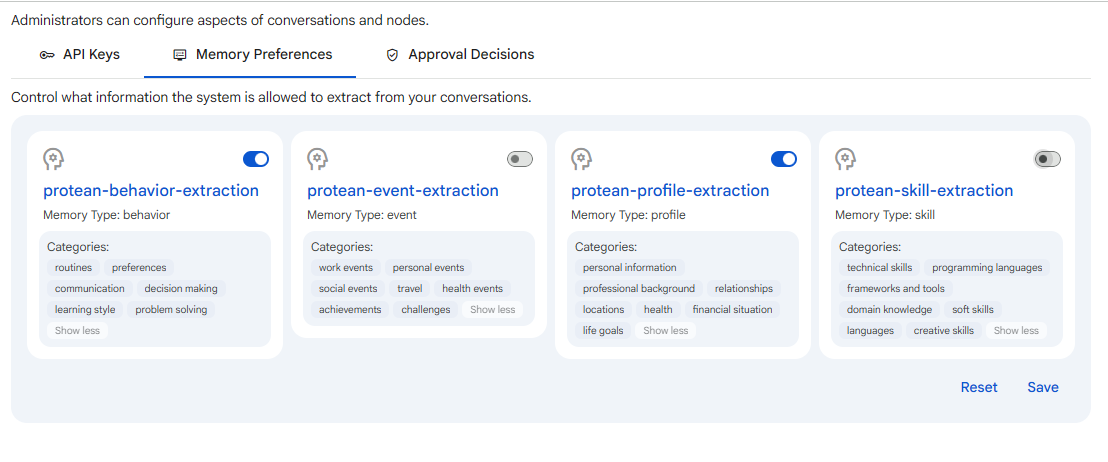Click the health chip in profile card
Image resolution: width=1108 pixels, height=462 pixels.
click(x=658, y=309)
